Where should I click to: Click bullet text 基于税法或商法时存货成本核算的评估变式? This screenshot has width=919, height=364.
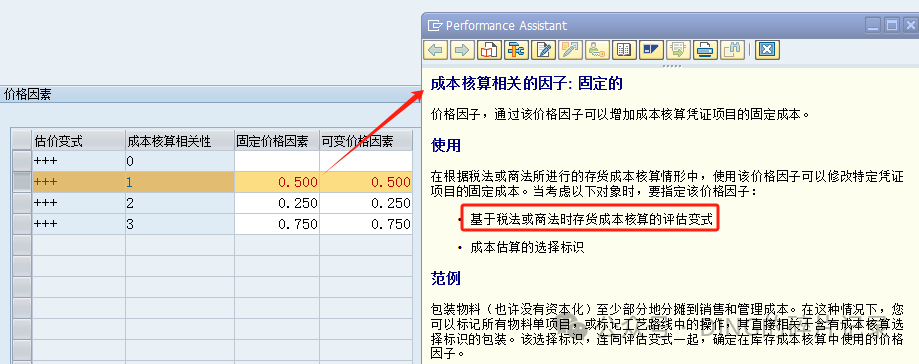[x=591, y=220]
